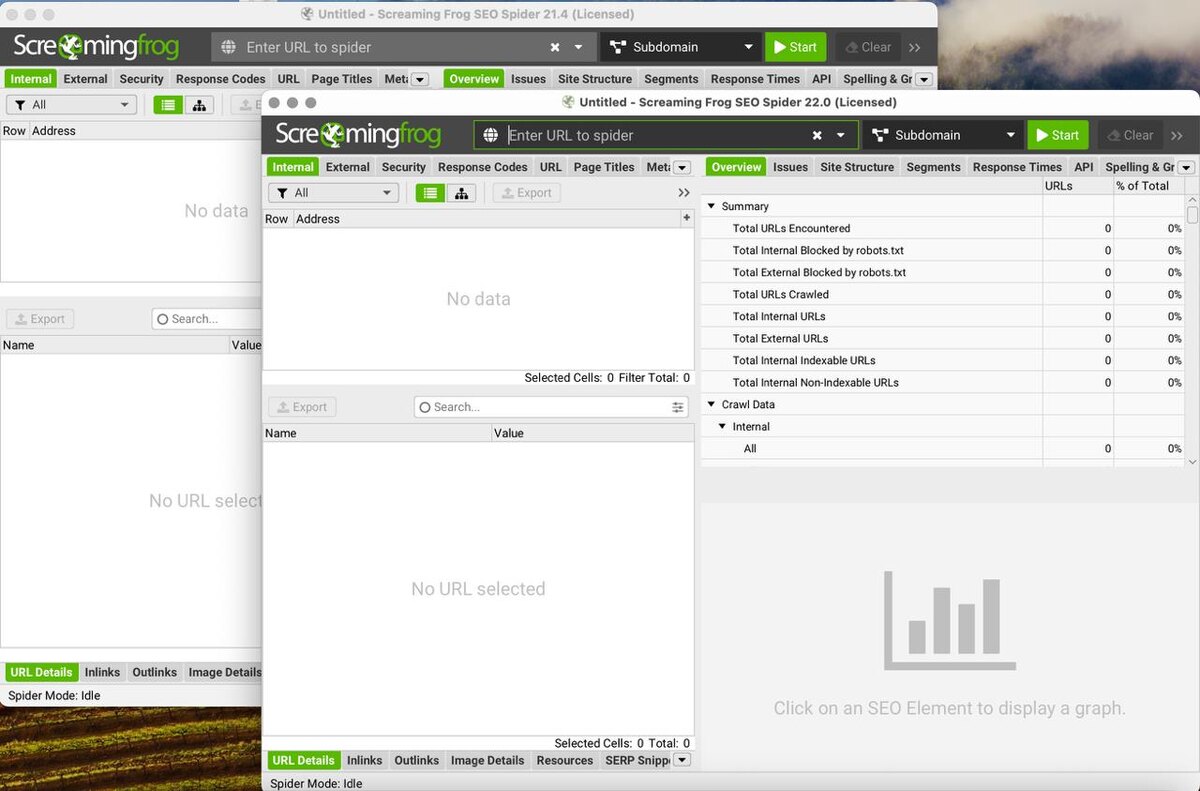Click the plus icon to add columns in front window
Screen dimensions: 1200x791
(x=687, y=218)
